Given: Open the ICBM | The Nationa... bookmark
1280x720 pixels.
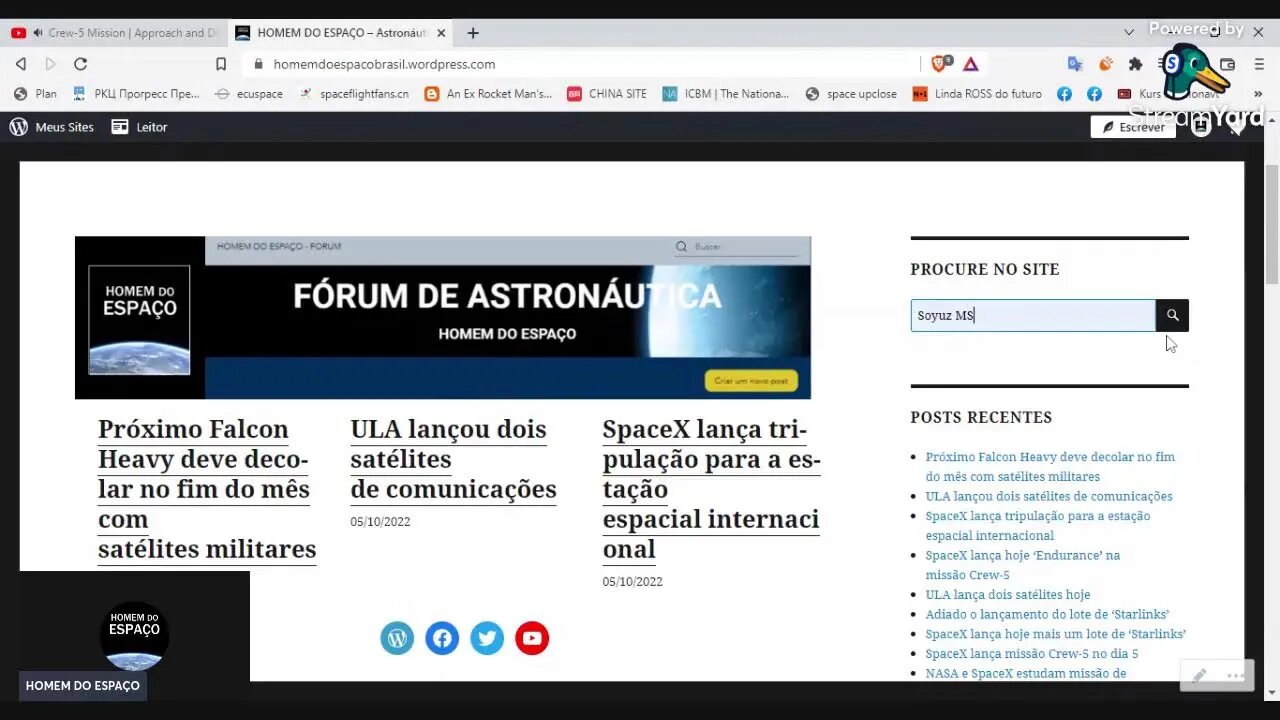Looking at the screenshot, I should tap(726, 94).
